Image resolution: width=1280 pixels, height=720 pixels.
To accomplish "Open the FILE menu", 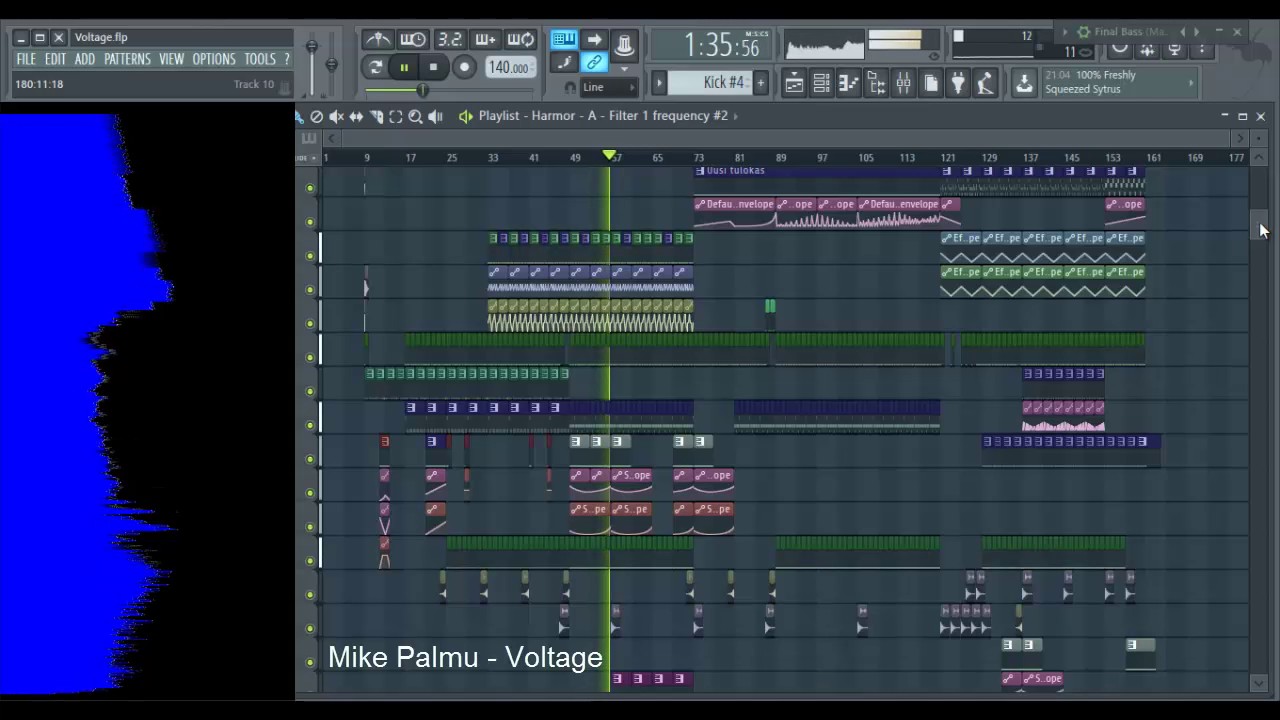I will (26, 59).
